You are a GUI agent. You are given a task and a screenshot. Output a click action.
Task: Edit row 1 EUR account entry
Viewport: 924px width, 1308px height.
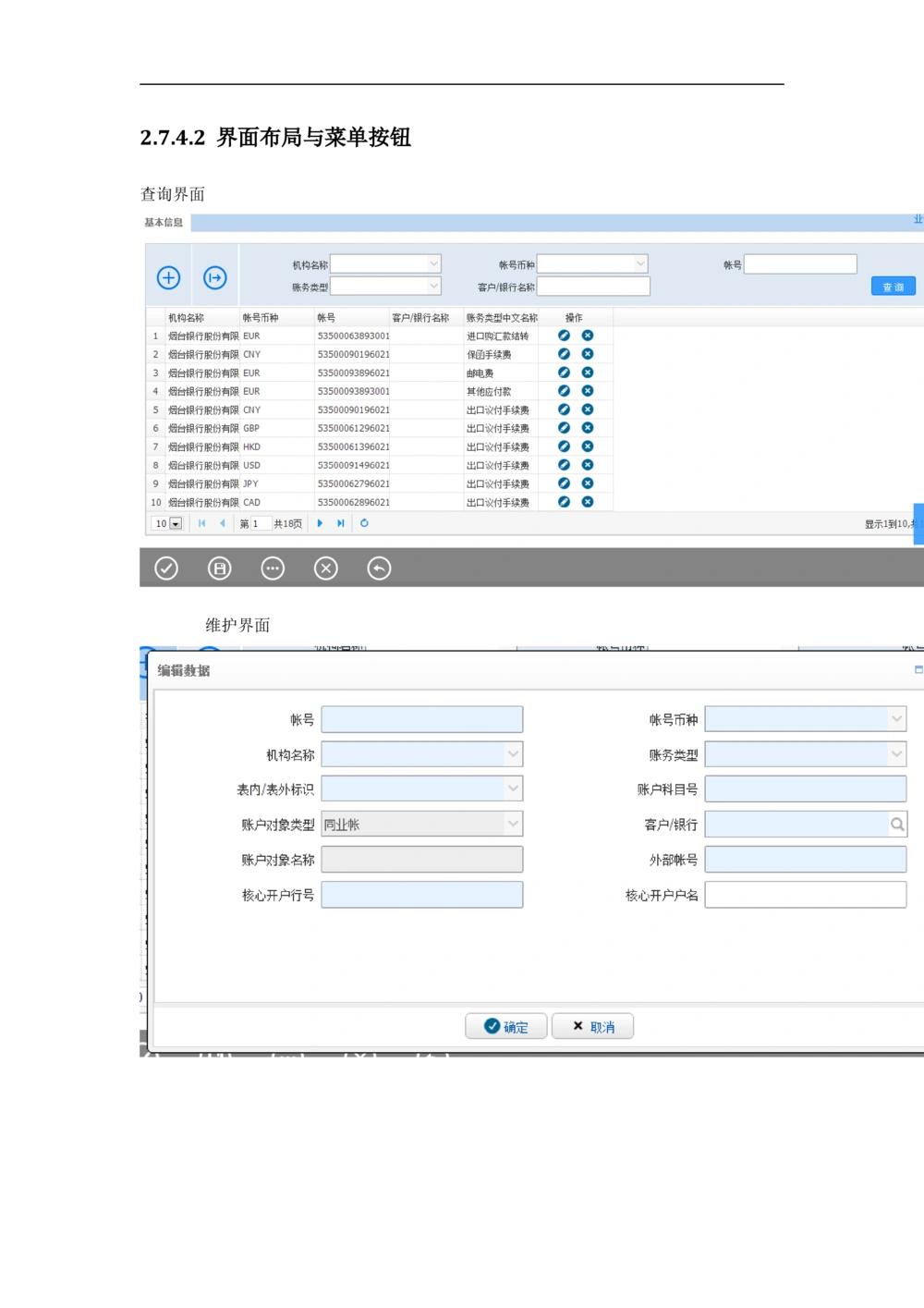564,336
